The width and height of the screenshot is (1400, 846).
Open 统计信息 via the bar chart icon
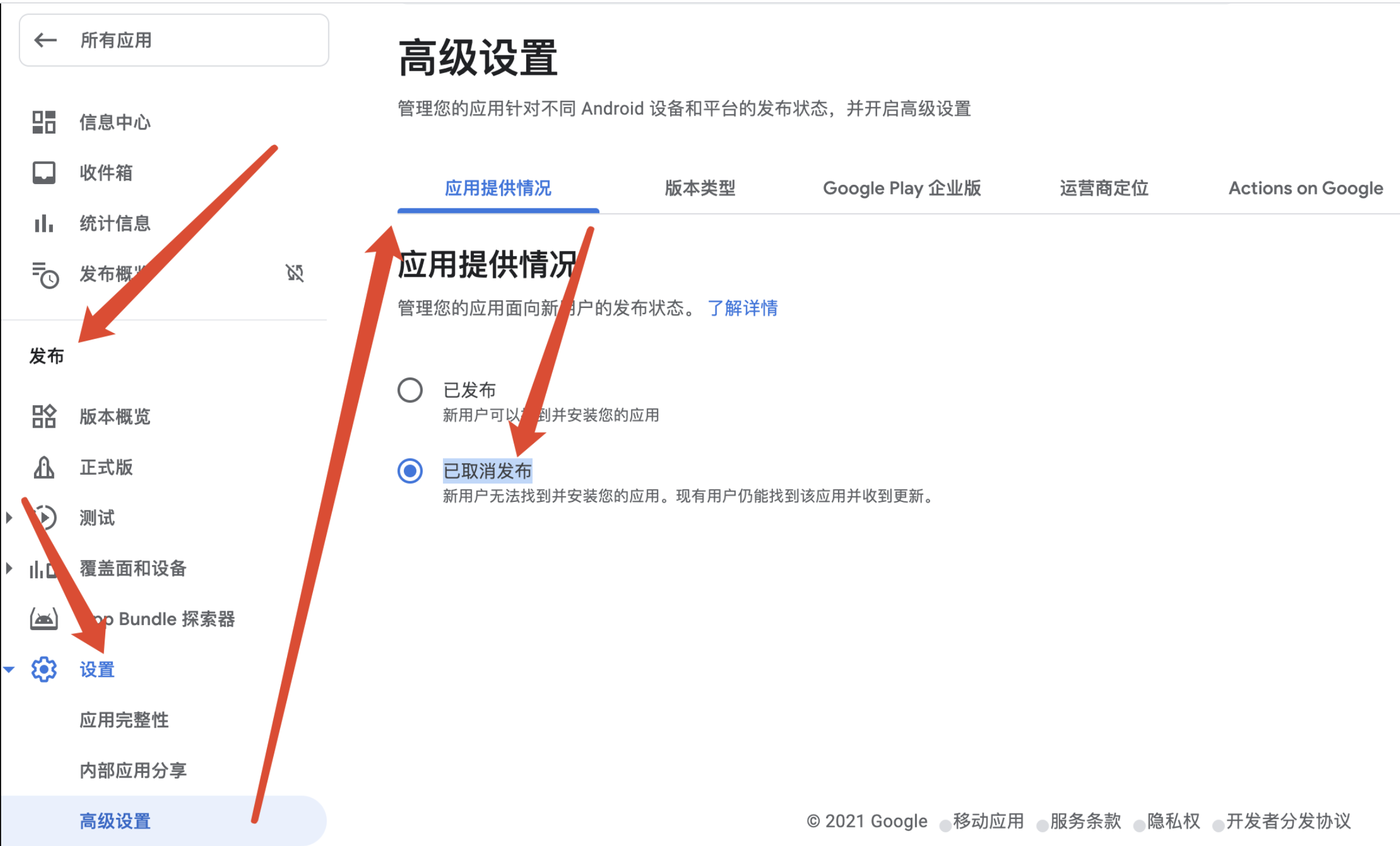point(44,223)
